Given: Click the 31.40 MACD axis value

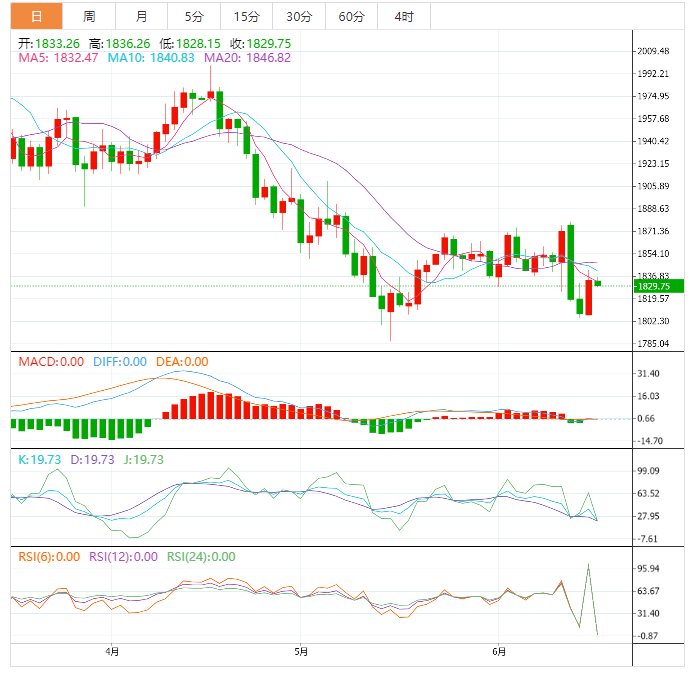Looking at the screenshot, I should point(648,374).
